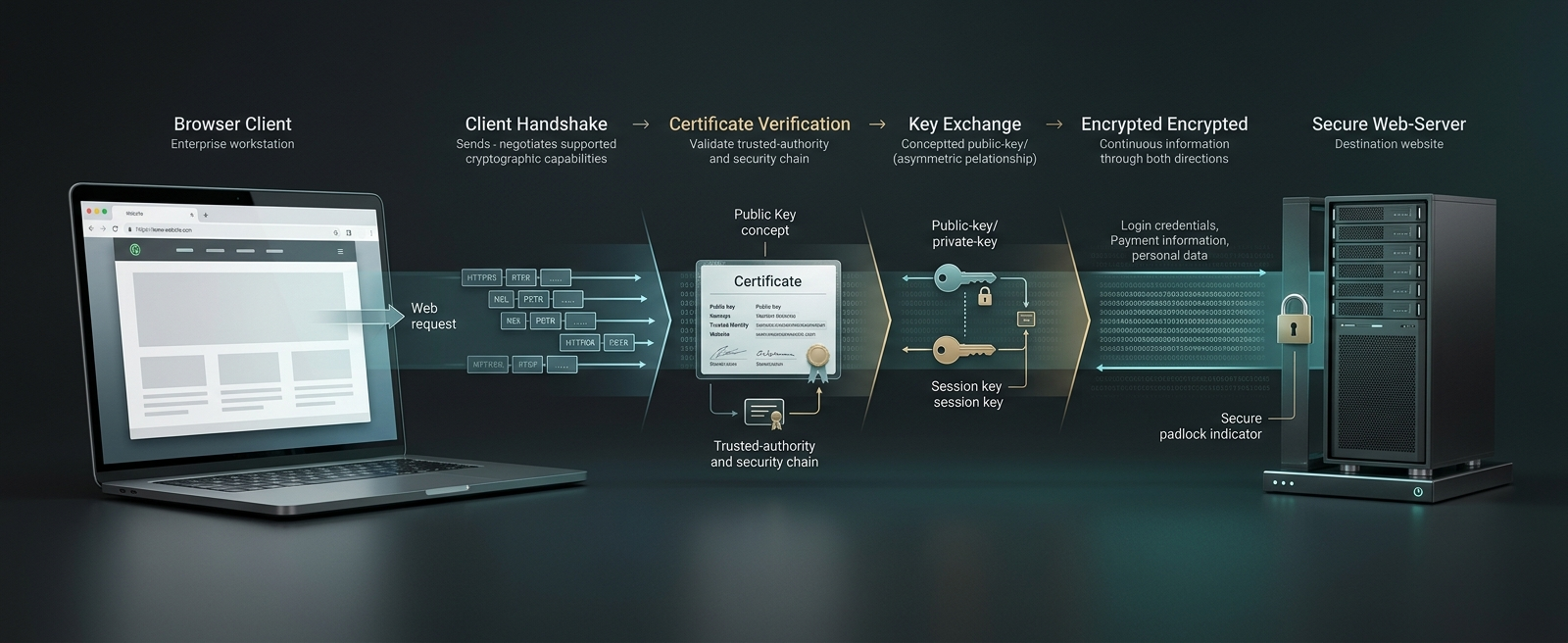
Task: Click the MPTRER packet box
Action: 487,365
